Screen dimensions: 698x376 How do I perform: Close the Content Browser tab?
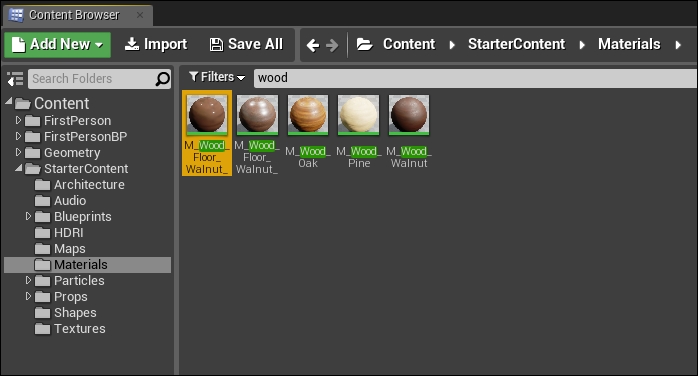(x=140, y=15)
